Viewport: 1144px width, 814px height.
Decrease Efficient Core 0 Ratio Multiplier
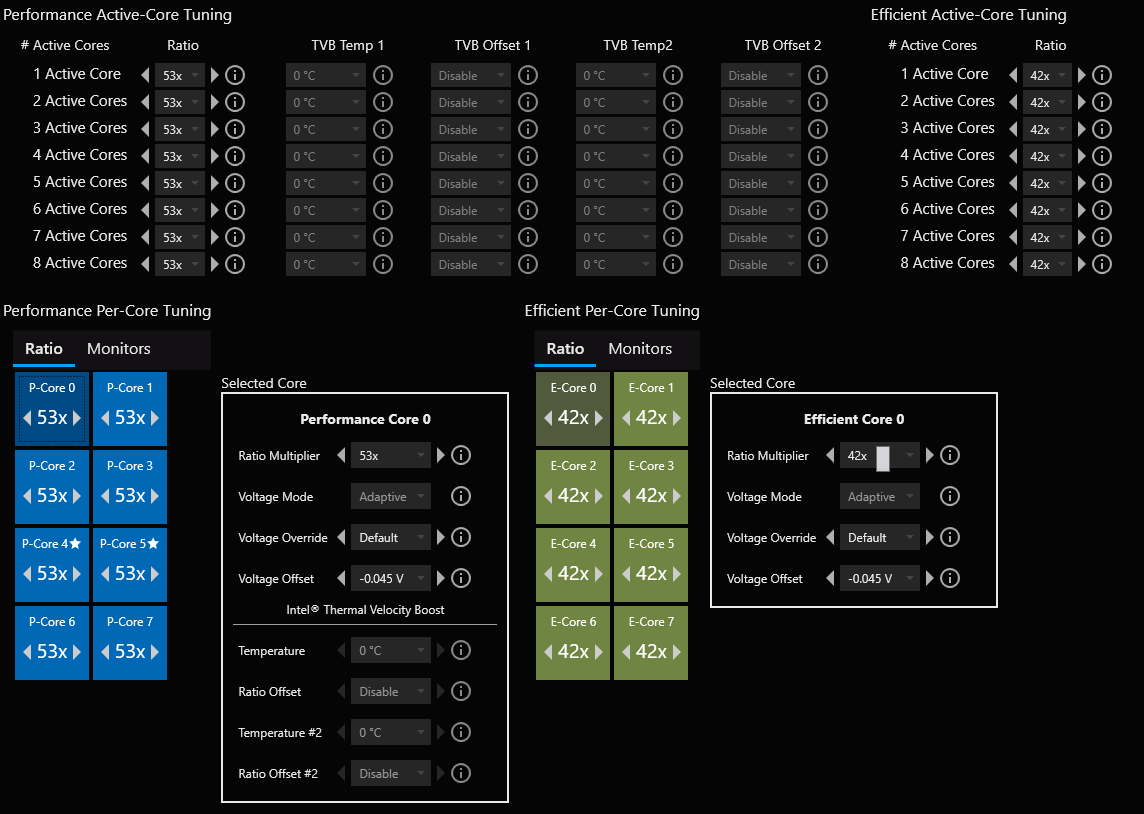tap(830, 455)
